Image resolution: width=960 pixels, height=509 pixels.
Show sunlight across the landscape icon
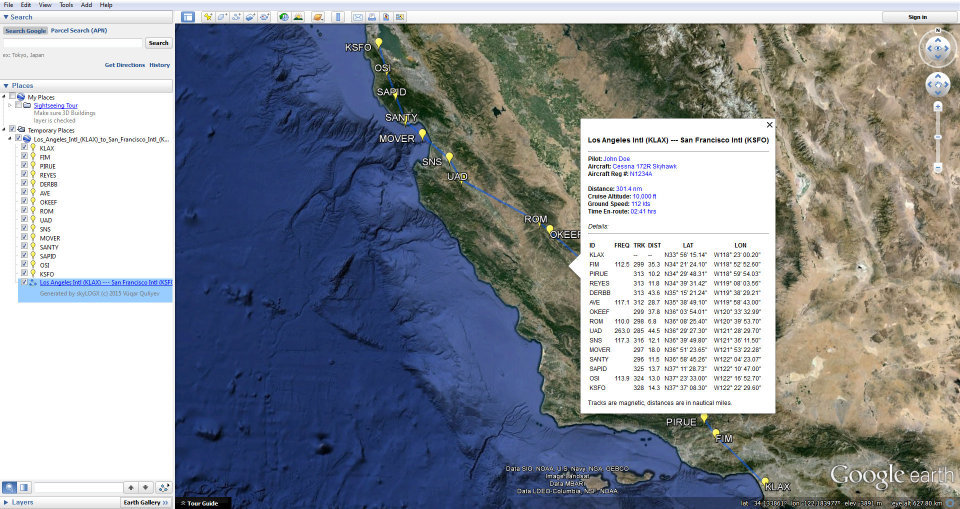point(298,17)
